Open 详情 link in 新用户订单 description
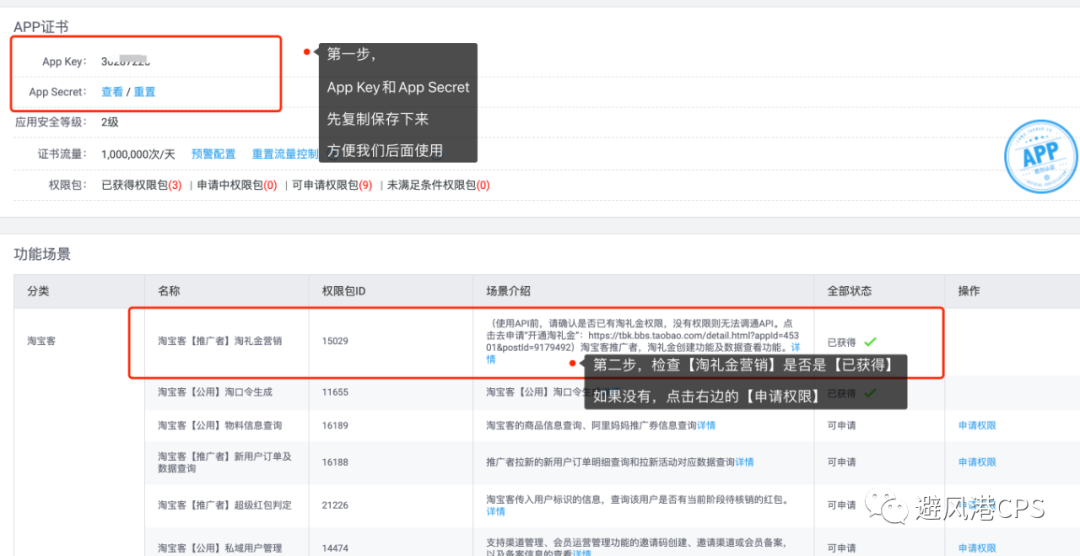This screenshot has width=1080, height=556. pos(744,462)
